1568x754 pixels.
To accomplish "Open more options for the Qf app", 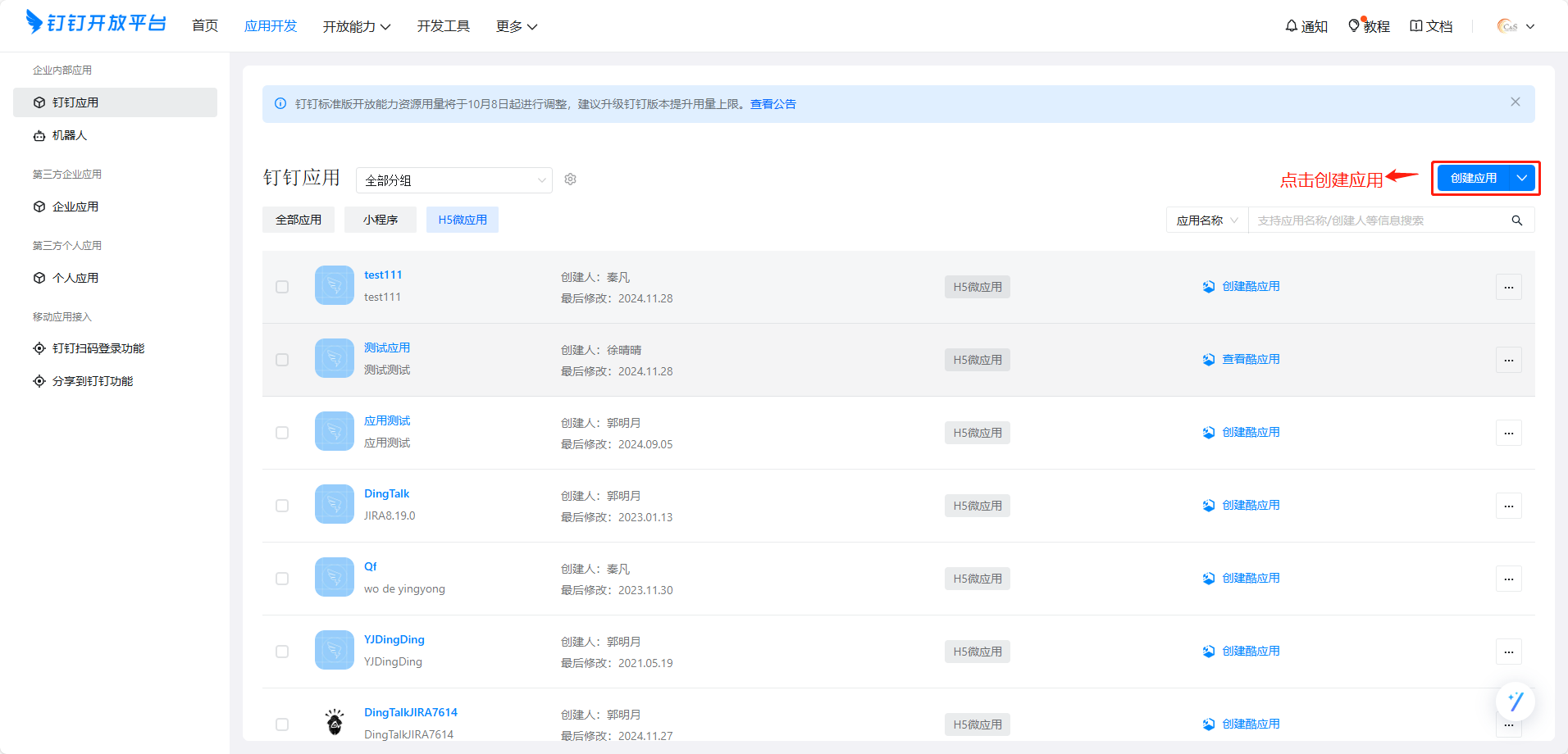I will pyautogui.click(x=1508, y=579).
